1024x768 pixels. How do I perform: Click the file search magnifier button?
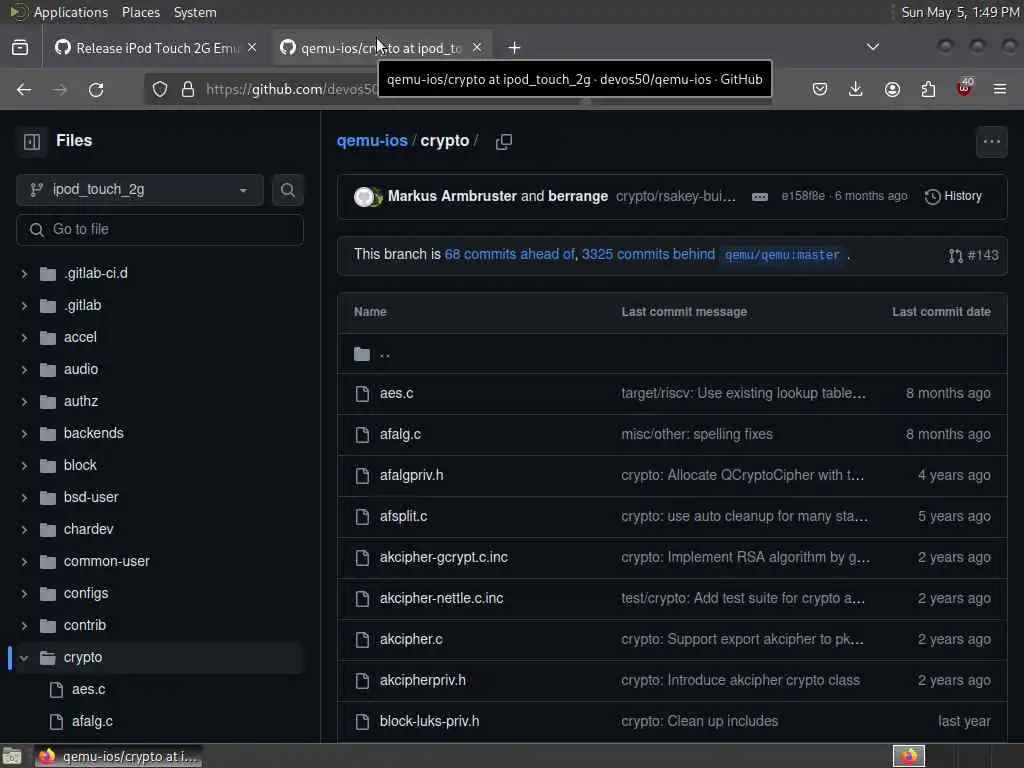(x=287, y=190)
